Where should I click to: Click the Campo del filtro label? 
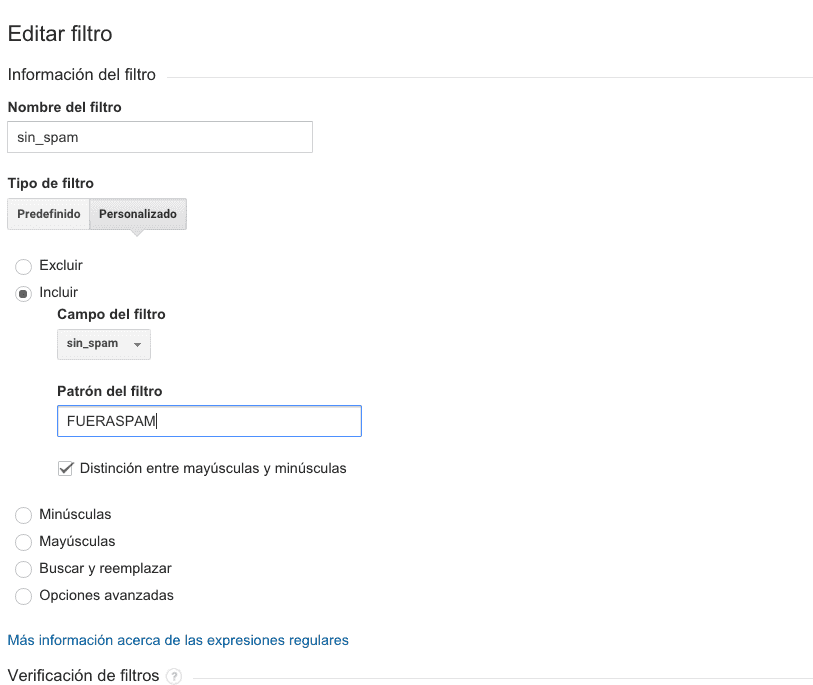pos(111,314)
